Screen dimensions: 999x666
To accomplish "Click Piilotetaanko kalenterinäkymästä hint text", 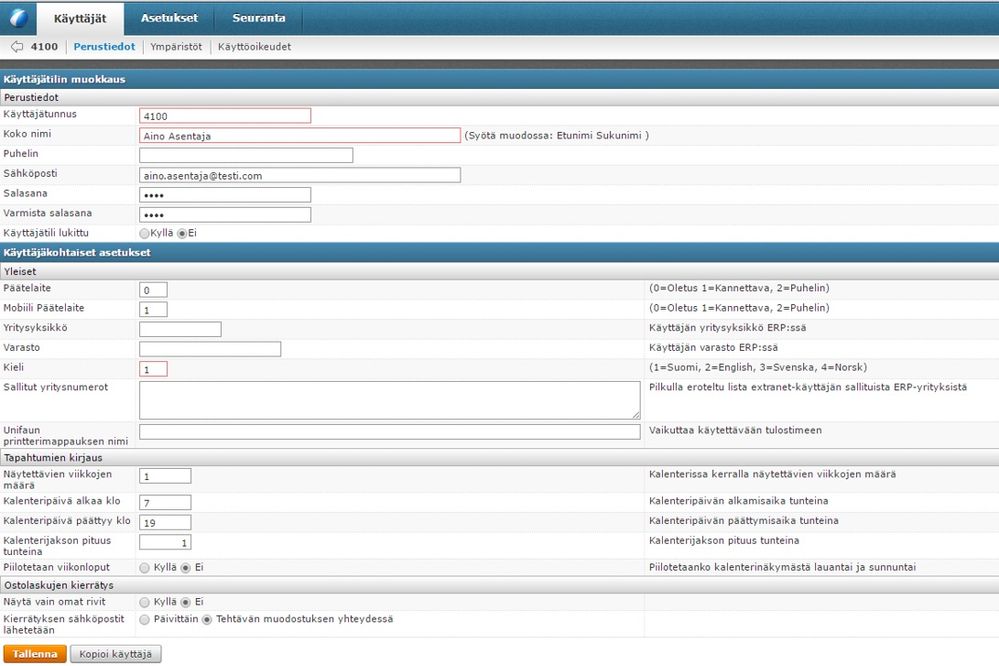I will [782, 567].
